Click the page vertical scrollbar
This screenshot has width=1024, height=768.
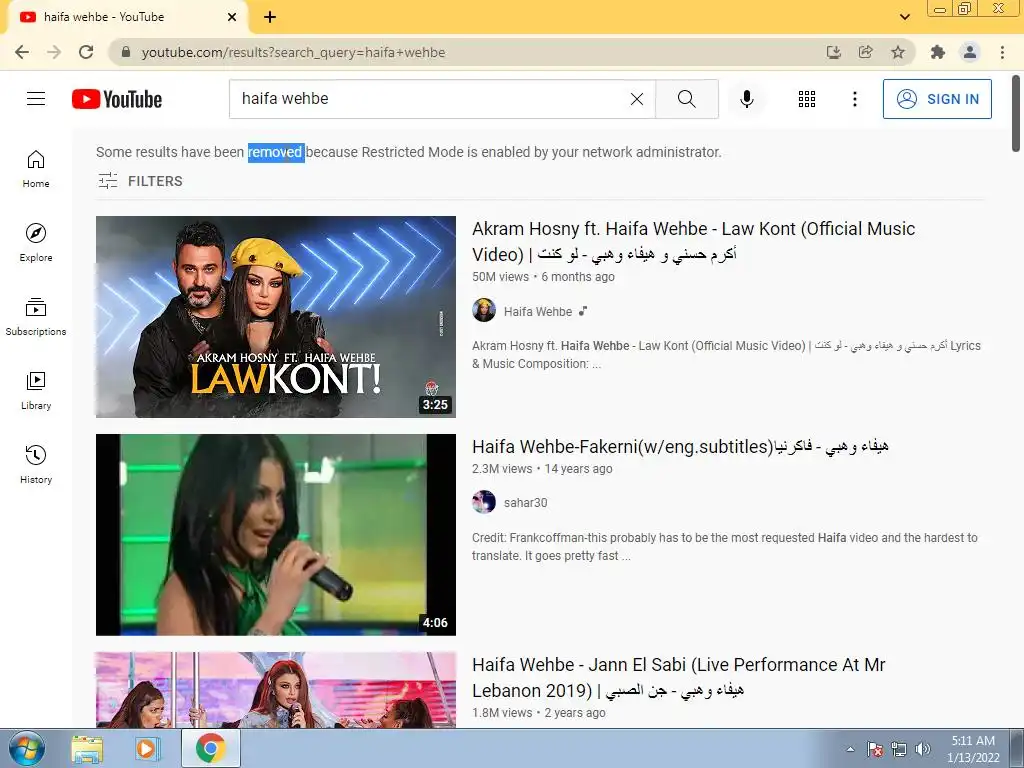[x=1016, y=114]
